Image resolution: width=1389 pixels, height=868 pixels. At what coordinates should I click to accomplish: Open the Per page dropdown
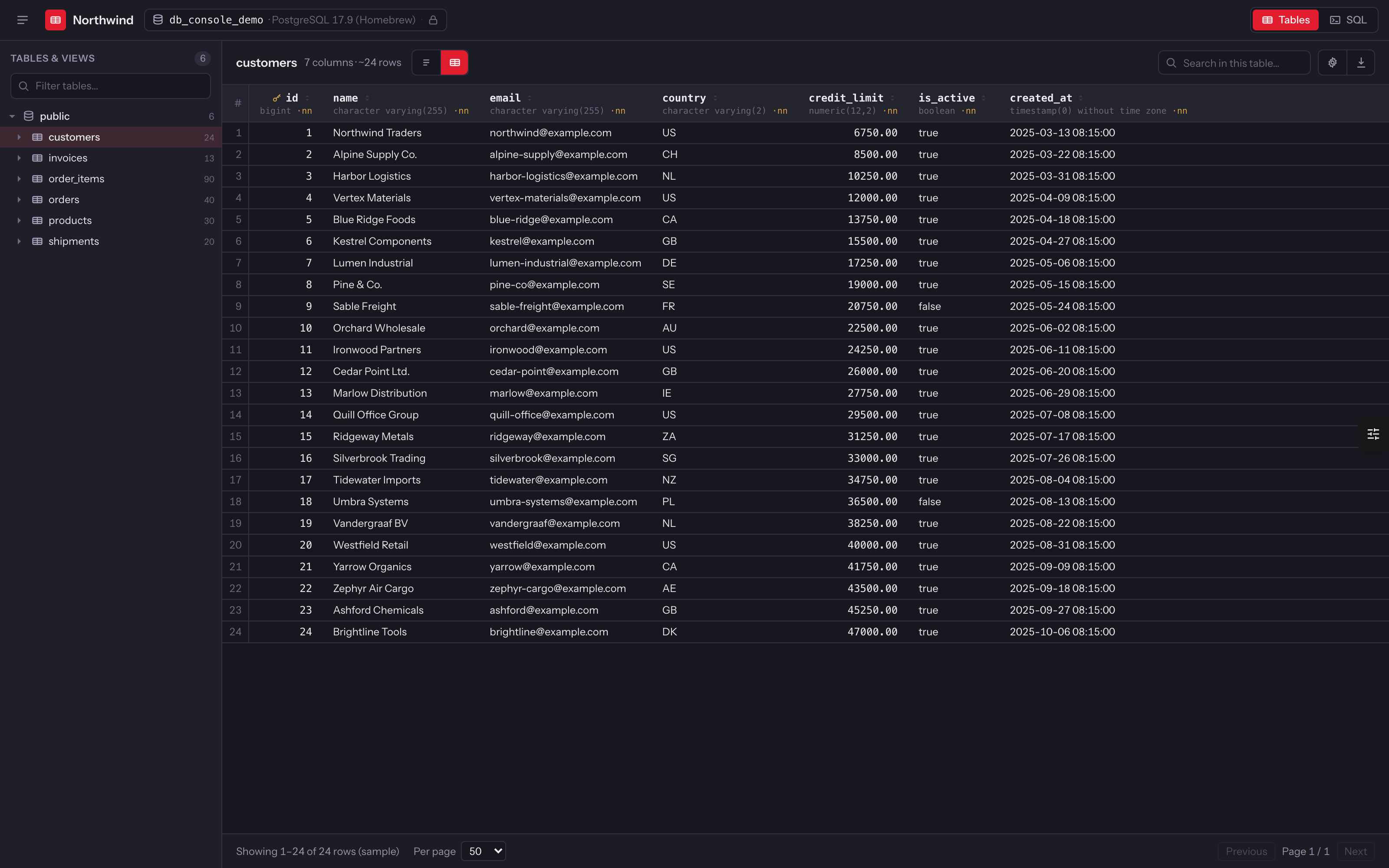(483, 851)
